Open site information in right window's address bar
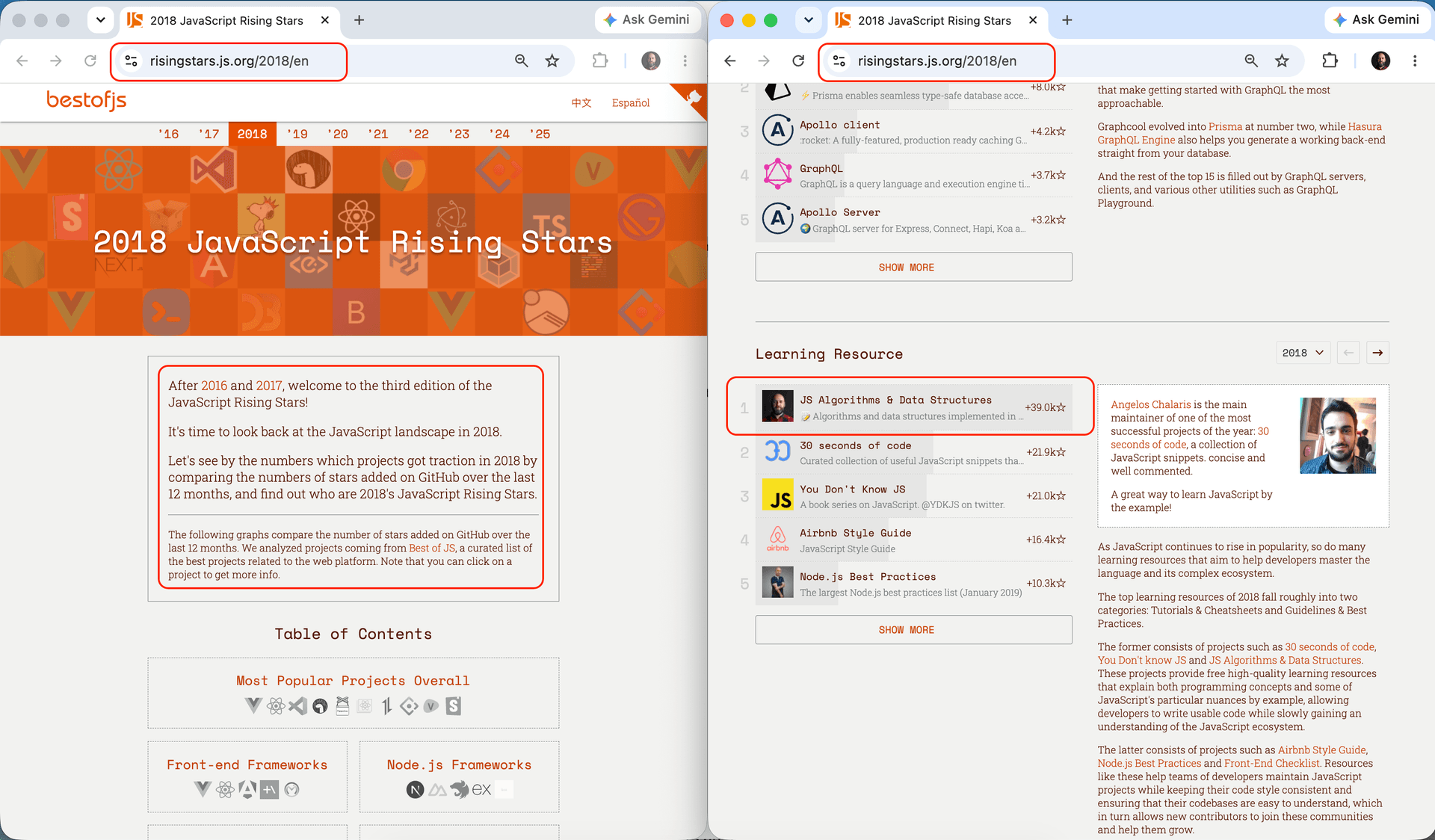The width and height of the screenshot is (1435, 840). pos(839,61)
